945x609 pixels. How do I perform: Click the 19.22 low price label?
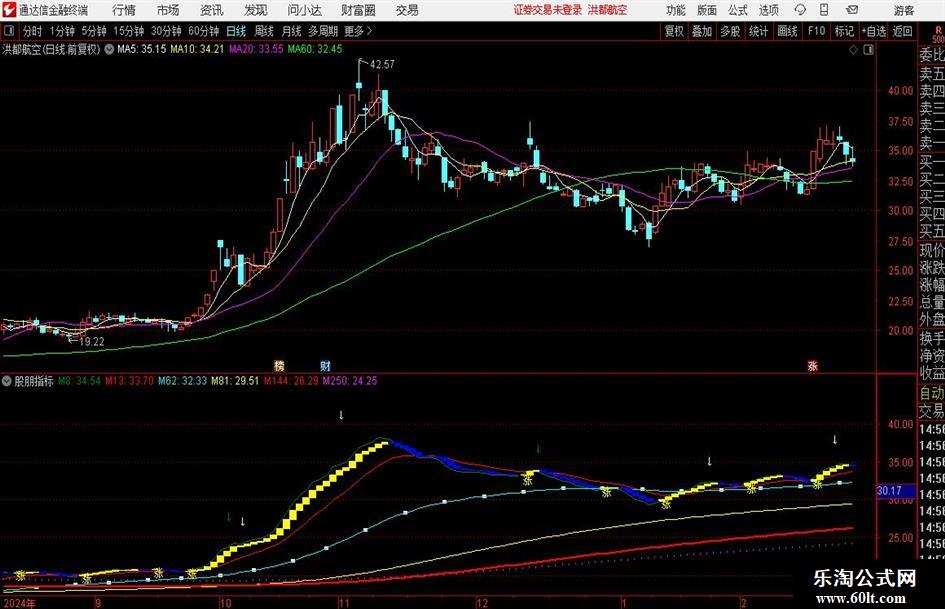pyautogui.click(x=92, y=341)
